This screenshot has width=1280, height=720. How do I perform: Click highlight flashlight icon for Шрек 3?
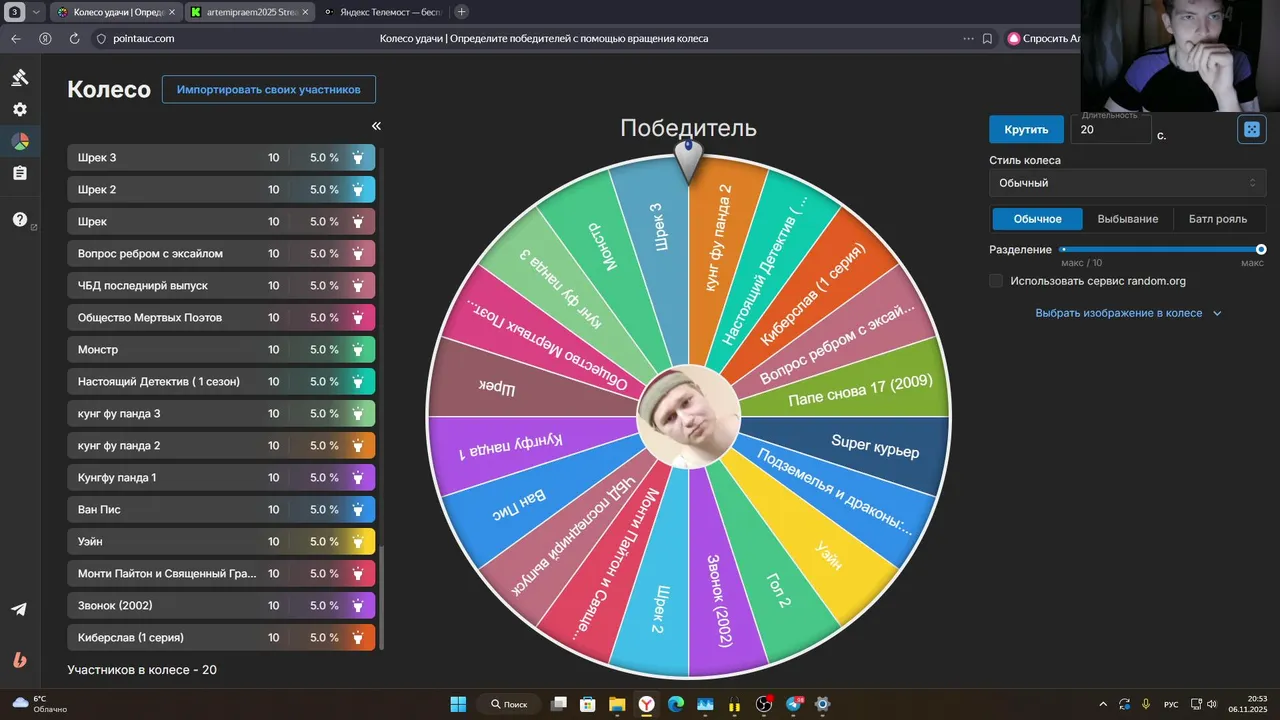click(358, 158)
